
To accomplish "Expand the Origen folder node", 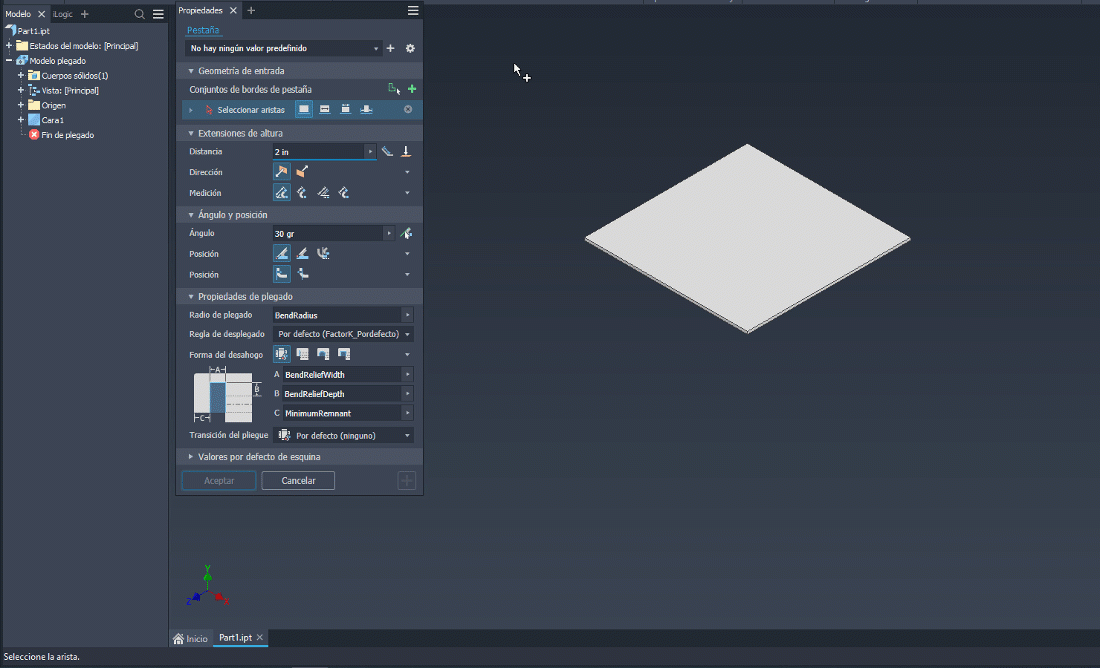I will 21,105.
